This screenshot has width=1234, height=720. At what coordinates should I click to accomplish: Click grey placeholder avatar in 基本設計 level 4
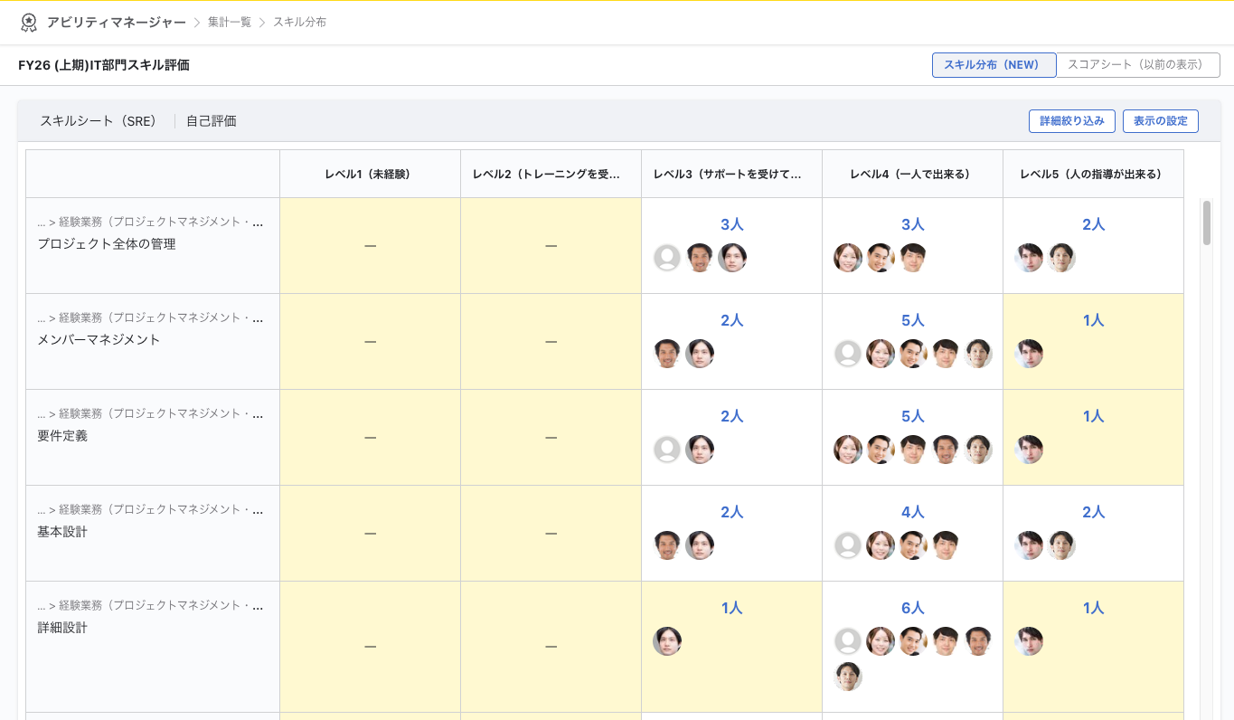pos(848,546)
